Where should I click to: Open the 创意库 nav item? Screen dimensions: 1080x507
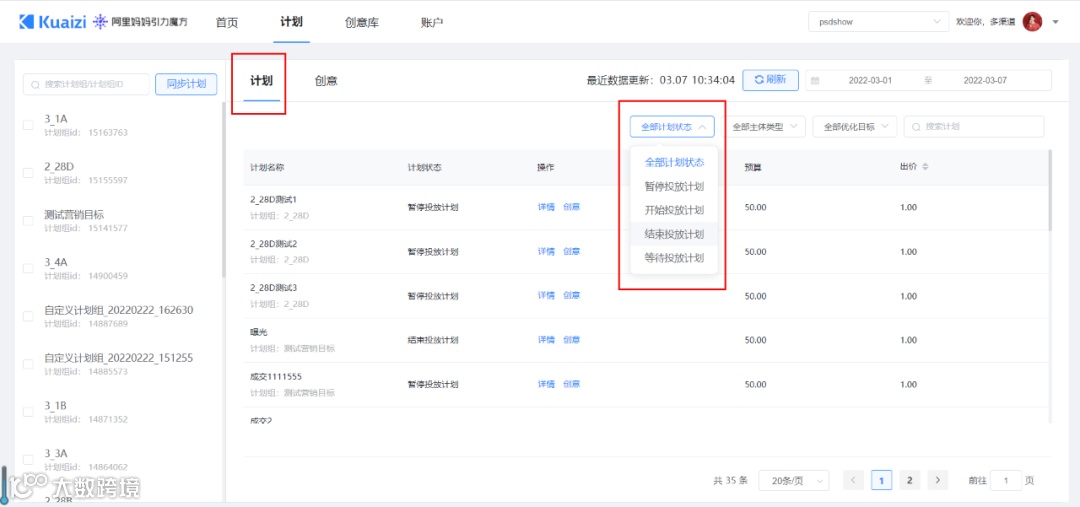(362, 22)
